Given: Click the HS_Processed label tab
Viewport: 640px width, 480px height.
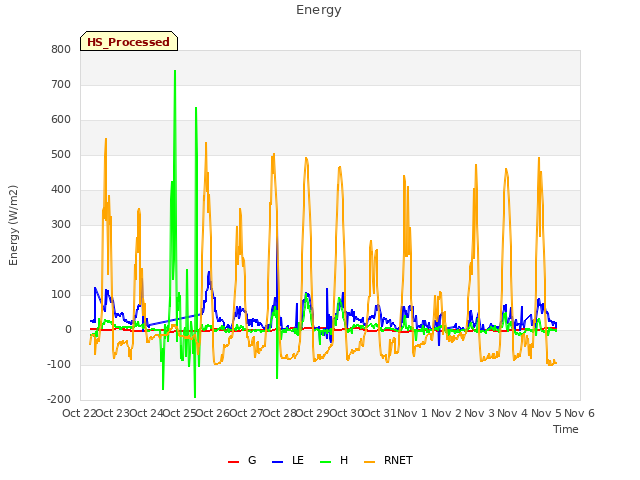Looking at the screenshot, I should 129,41.
